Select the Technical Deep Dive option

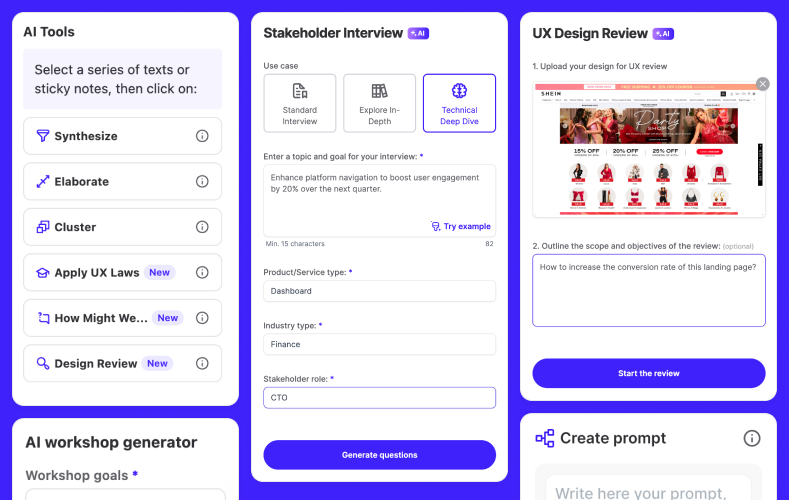pyautogui.click(x=459, y=103)
